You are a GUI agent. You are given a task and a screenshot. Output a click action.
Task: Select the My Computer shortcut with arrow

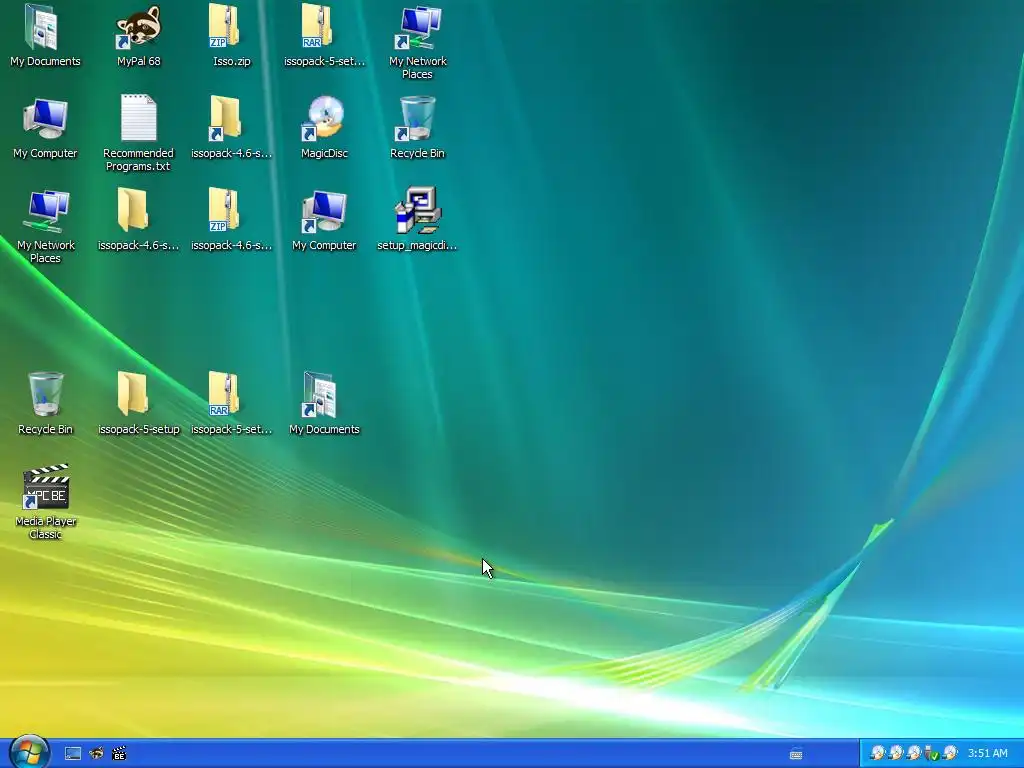[324, 220]
